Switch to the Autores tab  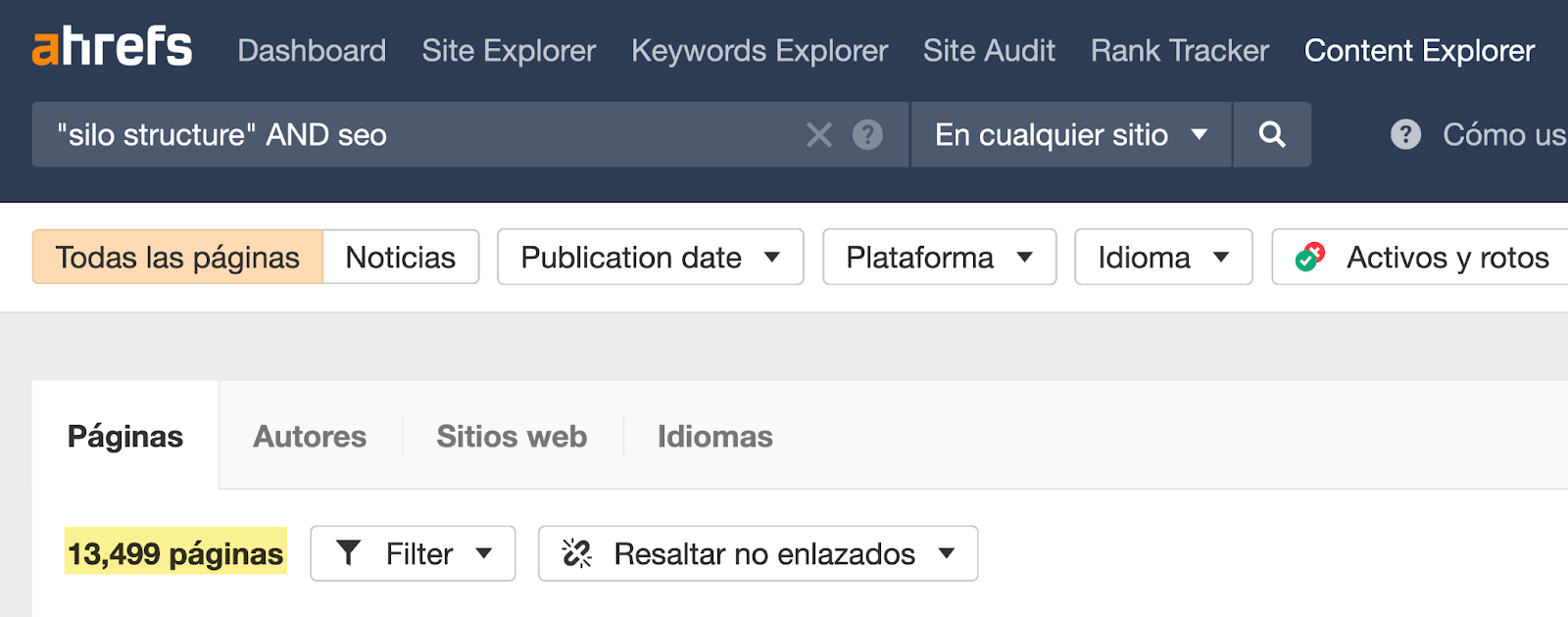pyautogui.click(x=310, y=436)
